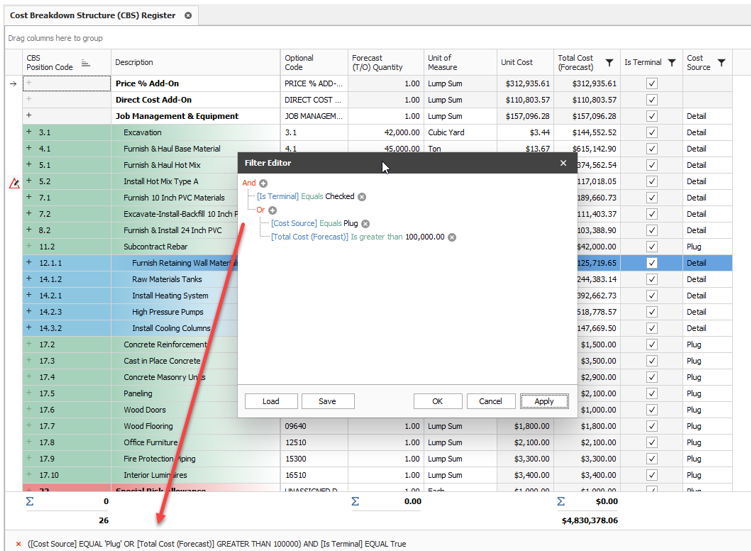The height and width of the screenshot is (551, 751).
Task: Click the Apply button in Filter Editor
Action: click(544, 401)
